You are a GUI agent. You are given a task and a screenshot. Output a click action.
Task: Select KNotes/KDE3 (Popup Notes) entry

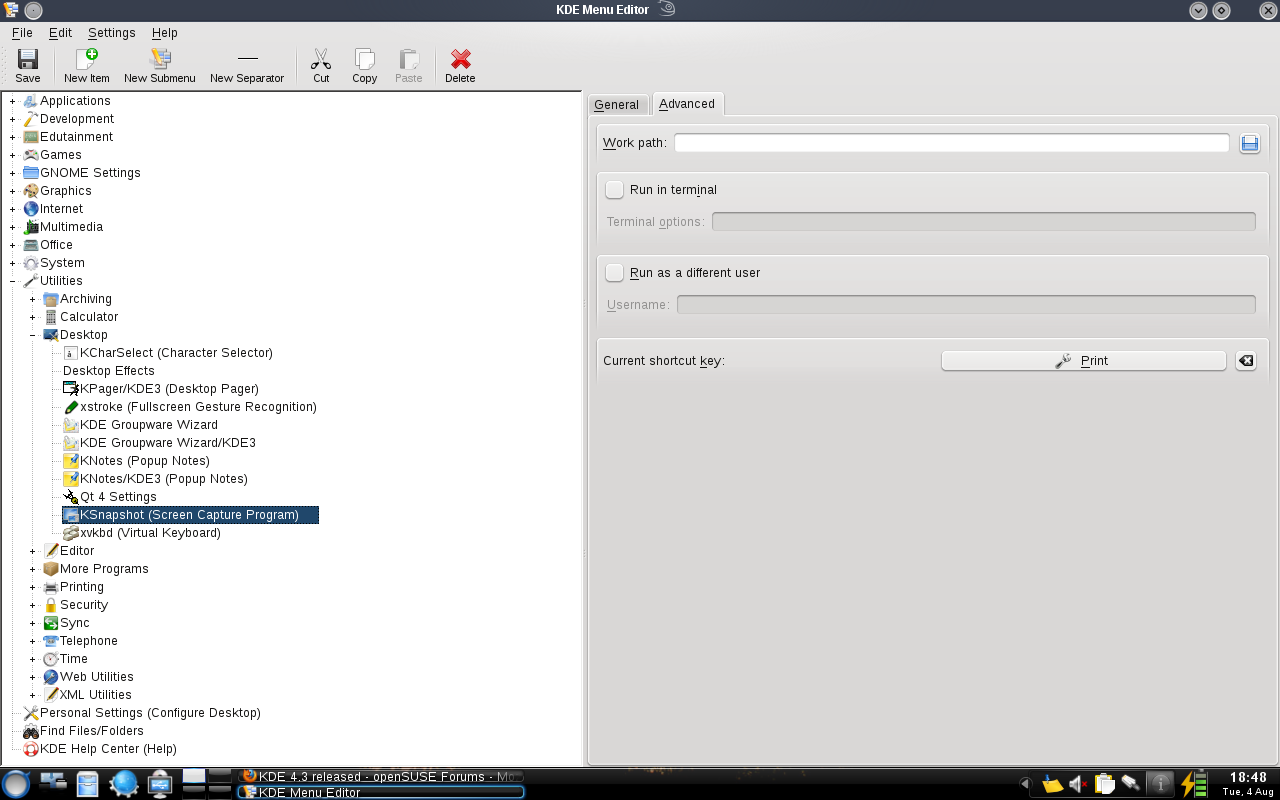pyautogui.click(x=155, y=479)
